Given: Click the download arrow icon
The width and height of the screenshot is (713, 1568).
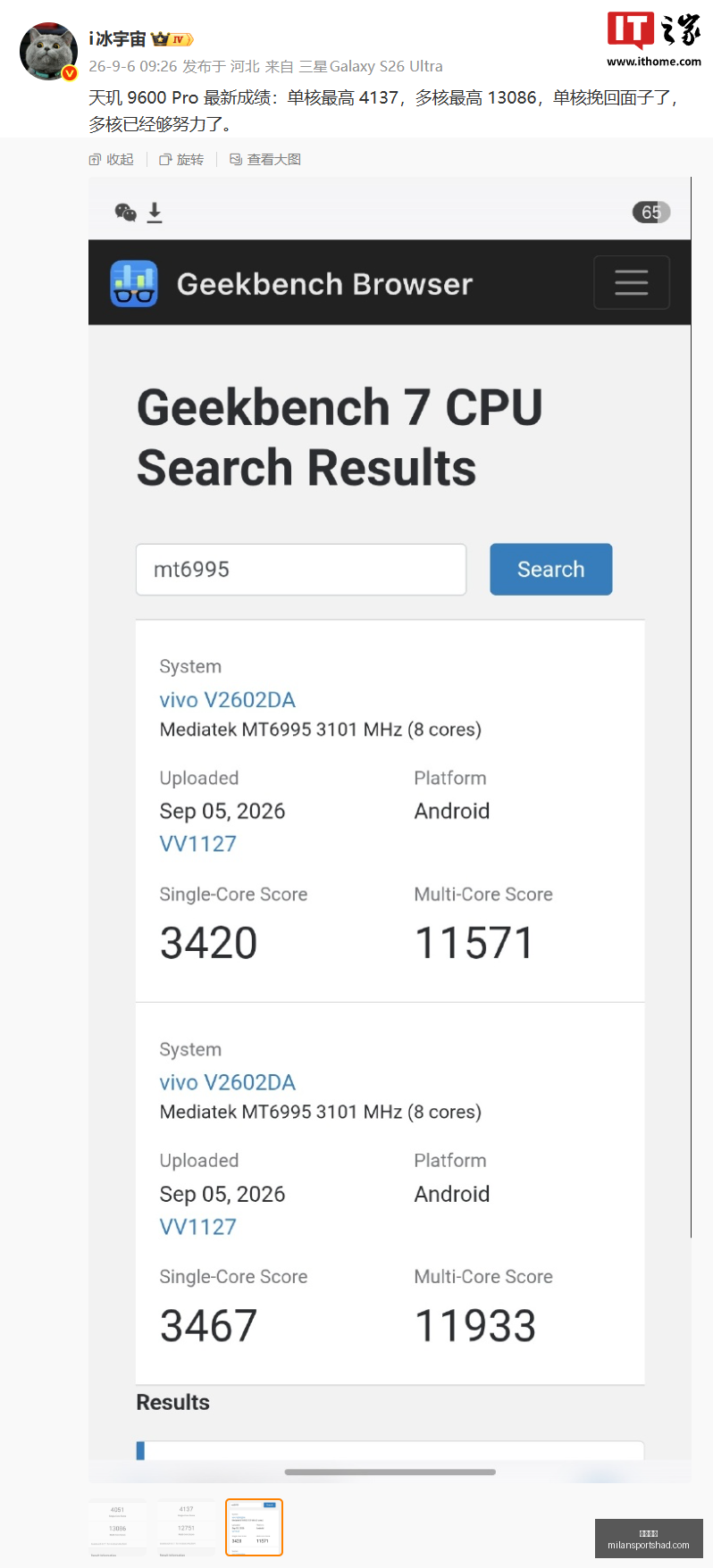Looking at the screenshot, I should (x=155, y=212).
